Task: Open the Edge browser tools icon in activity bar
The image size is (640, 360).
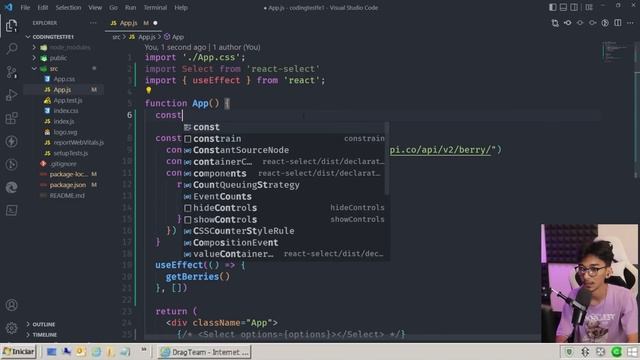Action: click(11, 187)
